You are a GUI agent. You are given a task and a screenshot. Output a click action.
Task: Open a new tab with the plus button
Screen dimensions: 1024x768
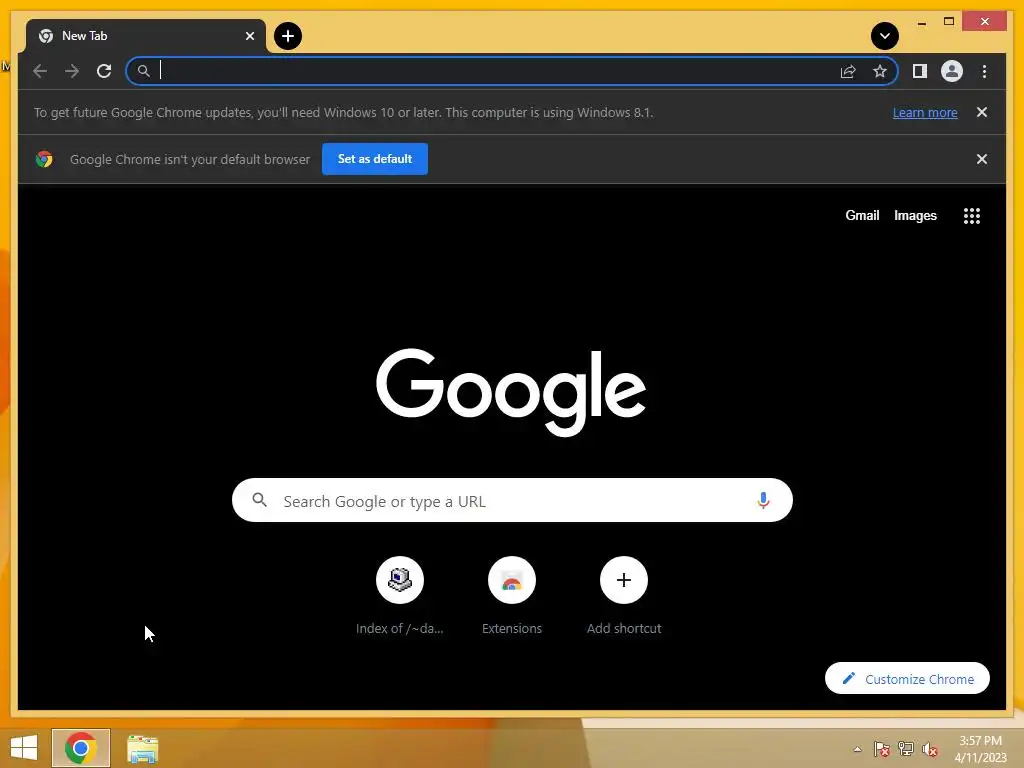(288, 36)
